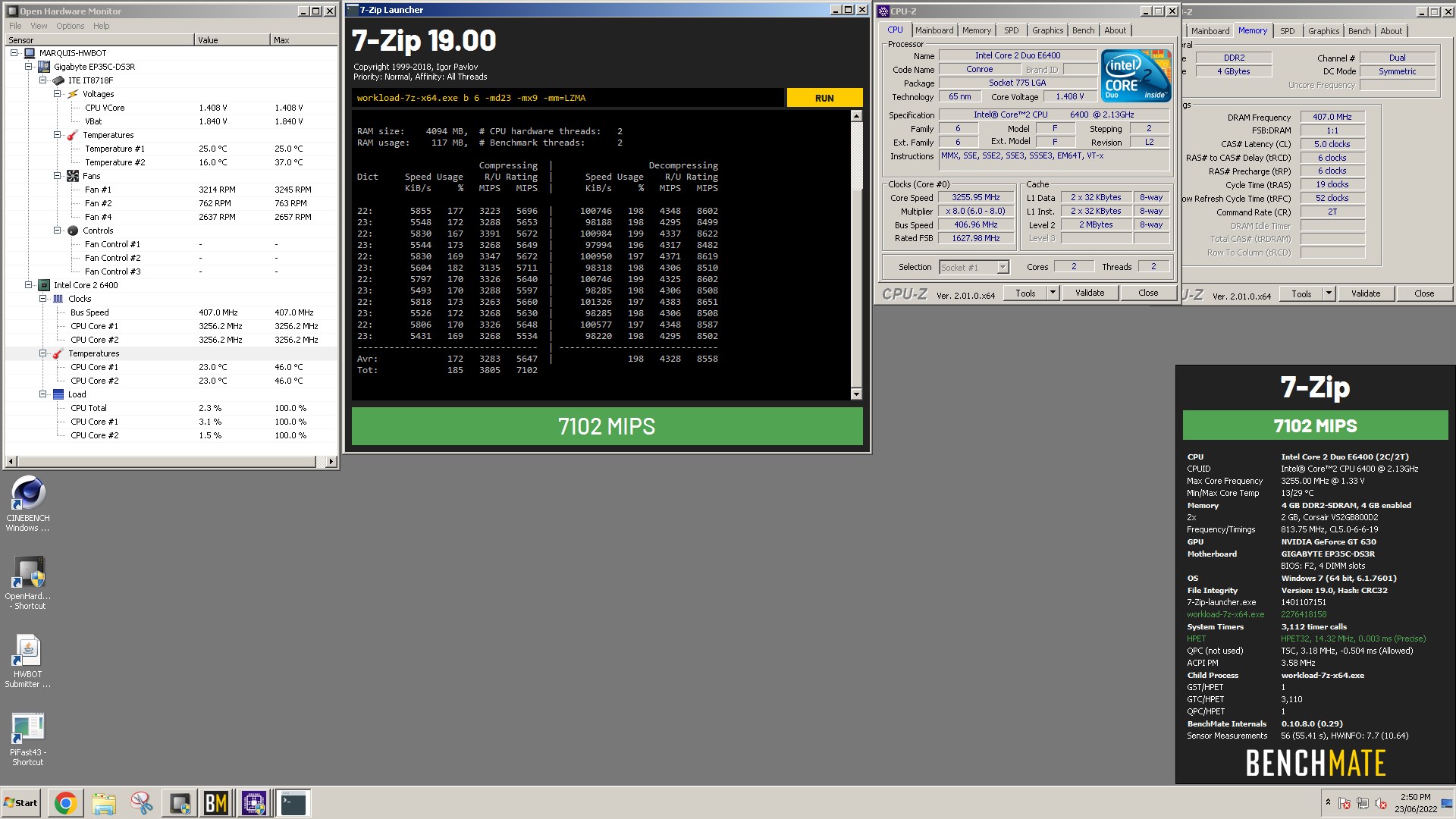1456x819 pixels.
Task: Click the RUN button in 7-Zip Launcher
Action: [x=824, y=98]
